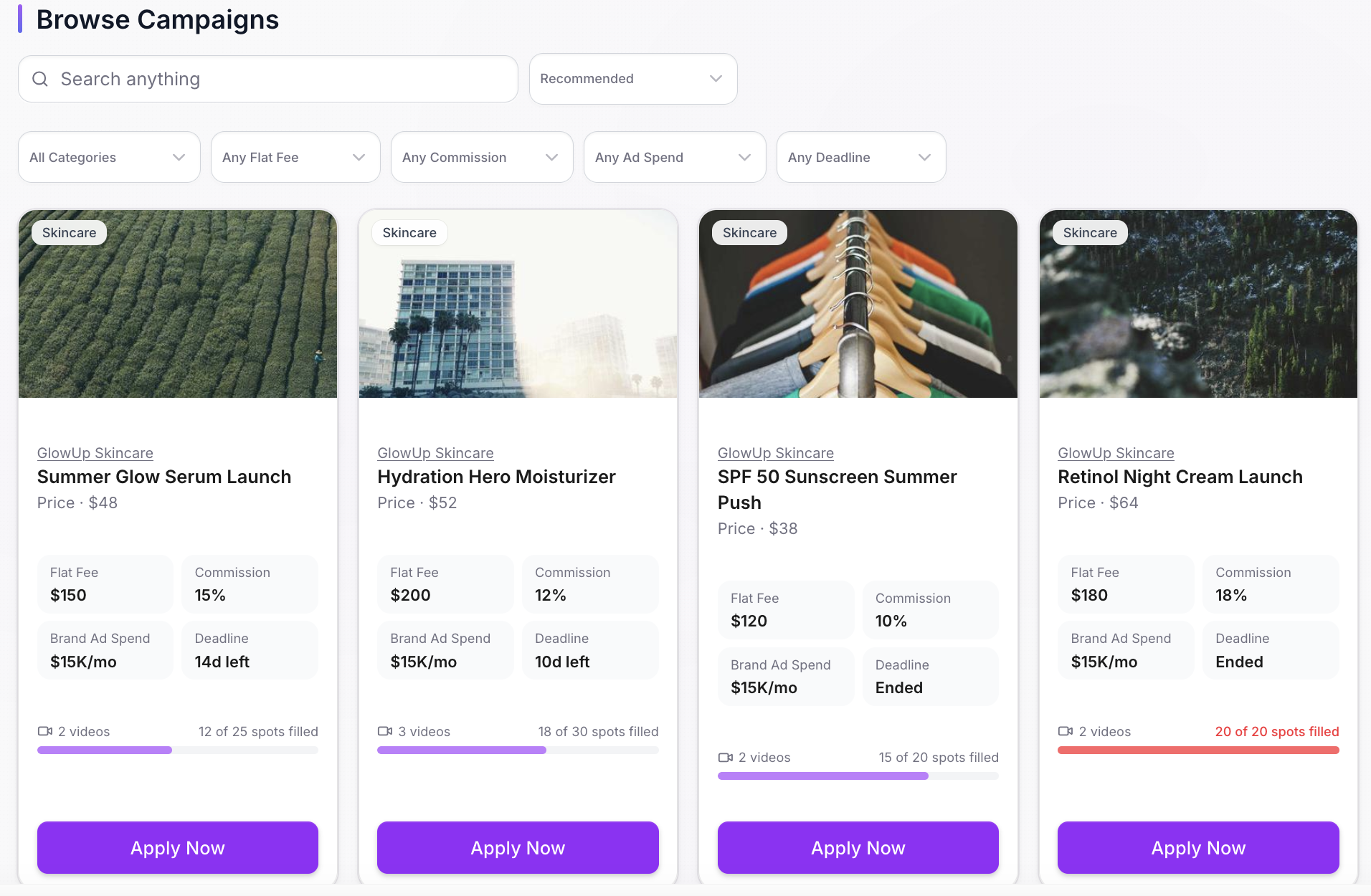Open the Any Deadline filter dropdown
The image size is (1371, 896).
(x=860, y=157)
